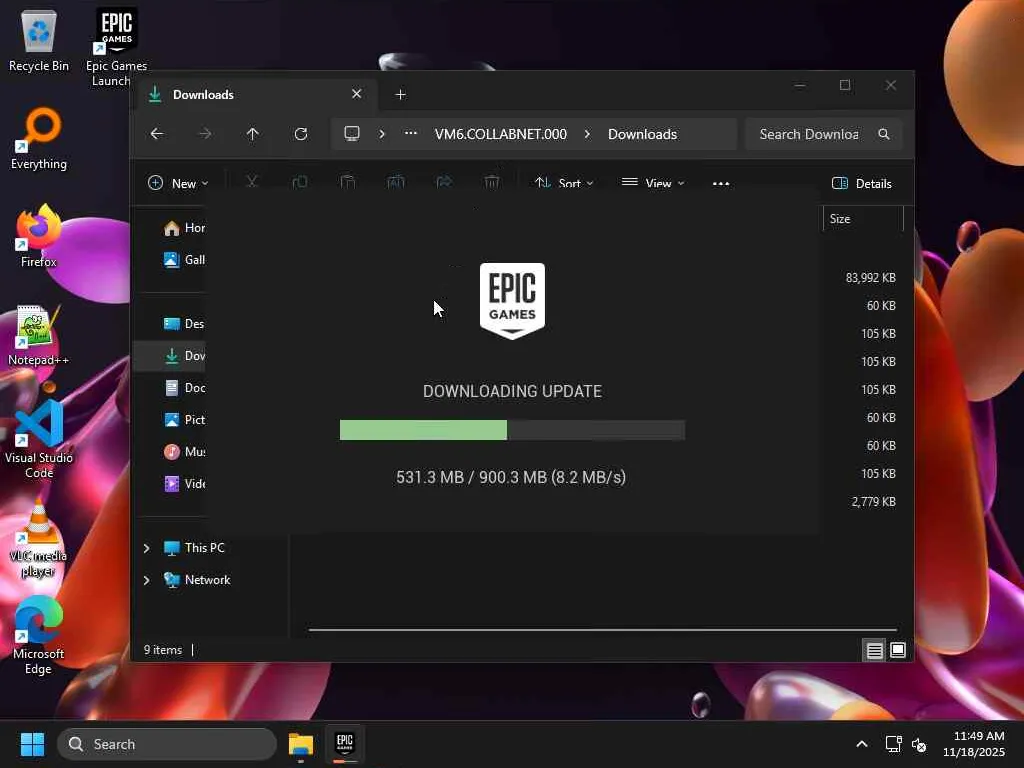Select Pictures in navigation pane
The width and height of the screenshot is (1024, 768).
coord(185,420)
